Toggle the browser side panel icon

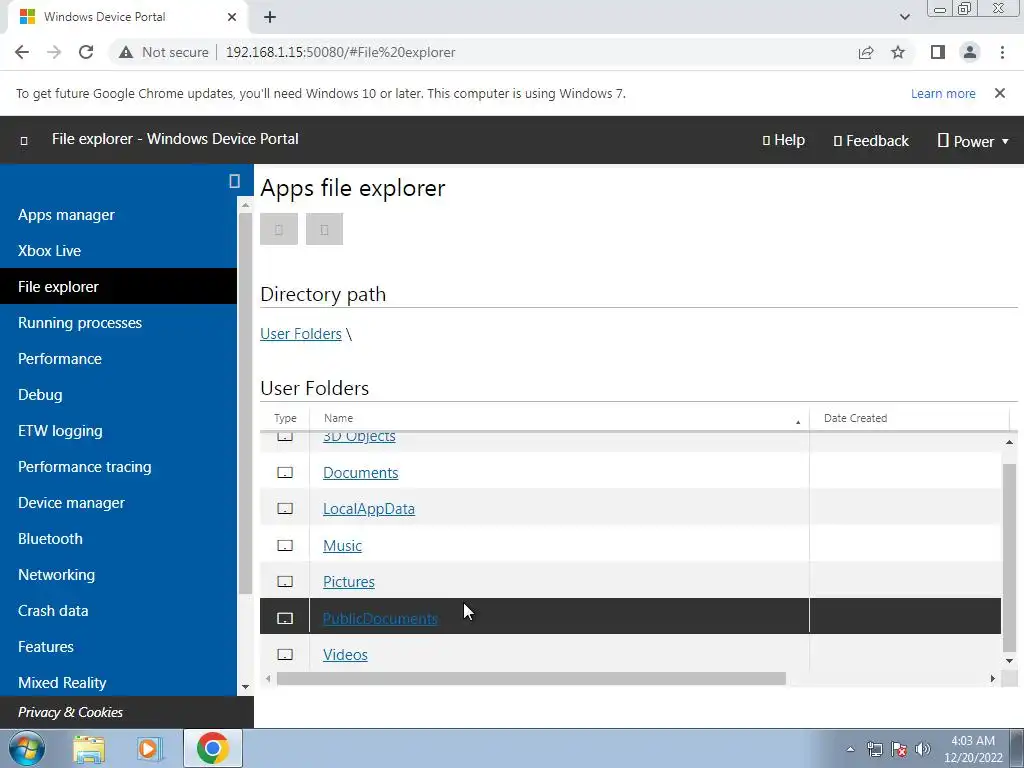point(938,52)
